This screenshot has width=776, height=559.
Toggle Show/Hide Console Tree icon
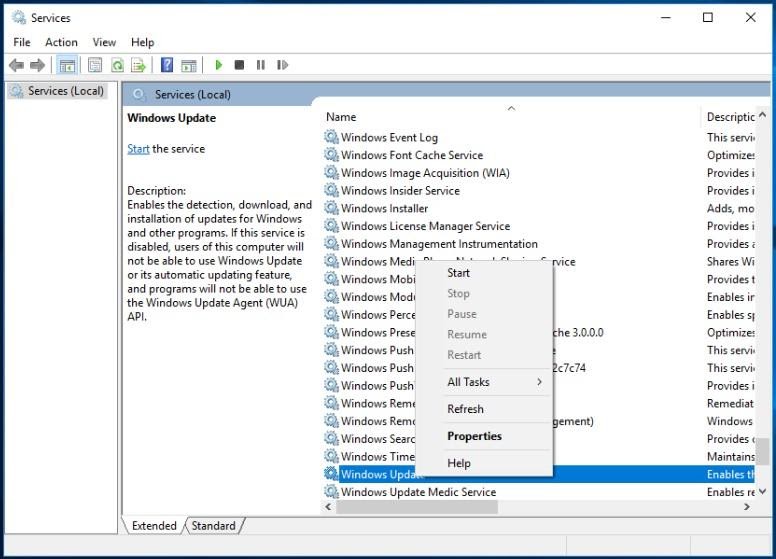pyautogui.click(x=67, y=65)
